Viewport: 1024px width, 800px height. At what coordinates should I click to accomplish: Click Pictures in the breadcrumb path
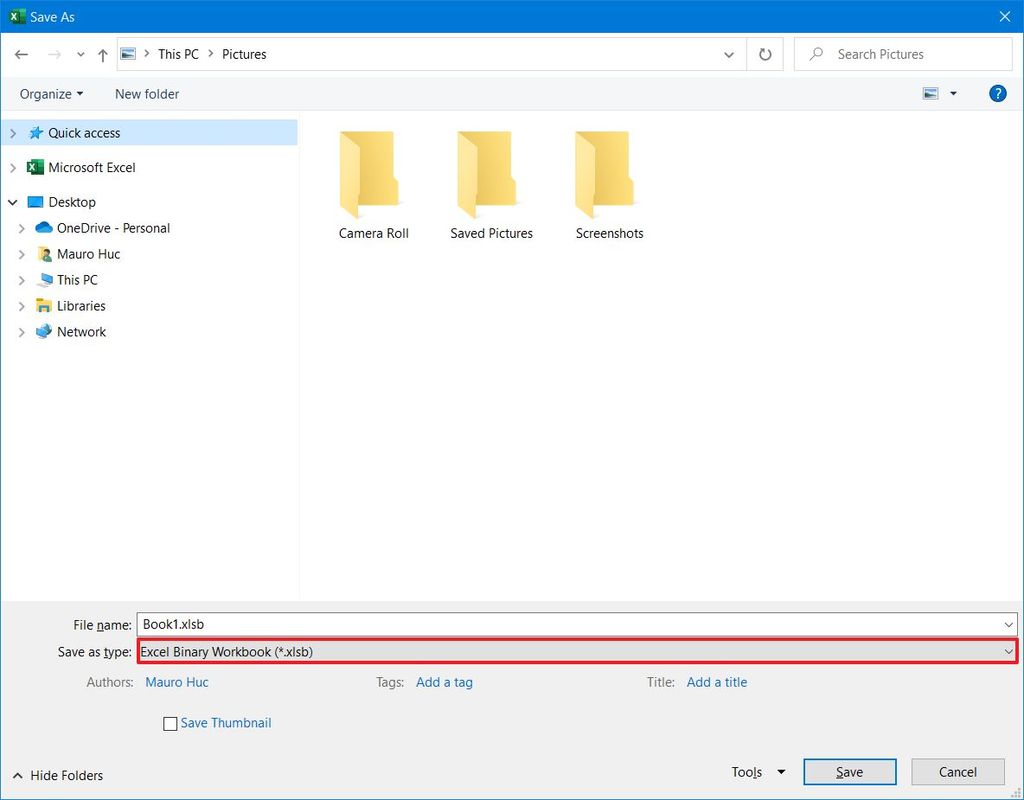[x=243, y=54]
